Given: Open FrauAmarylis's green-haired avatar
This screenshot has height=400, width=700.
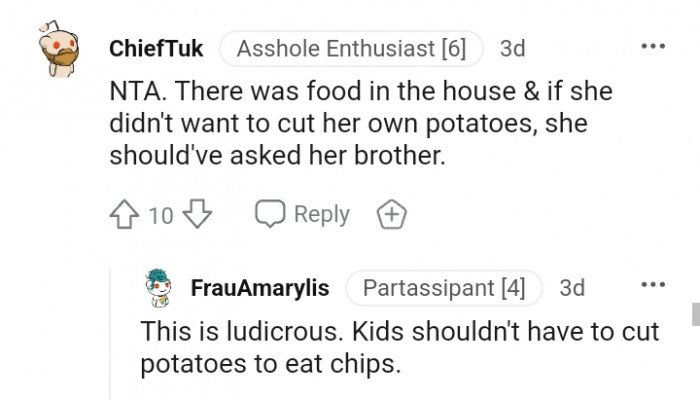Looking at the screenshot, I should tap(159, 289).
